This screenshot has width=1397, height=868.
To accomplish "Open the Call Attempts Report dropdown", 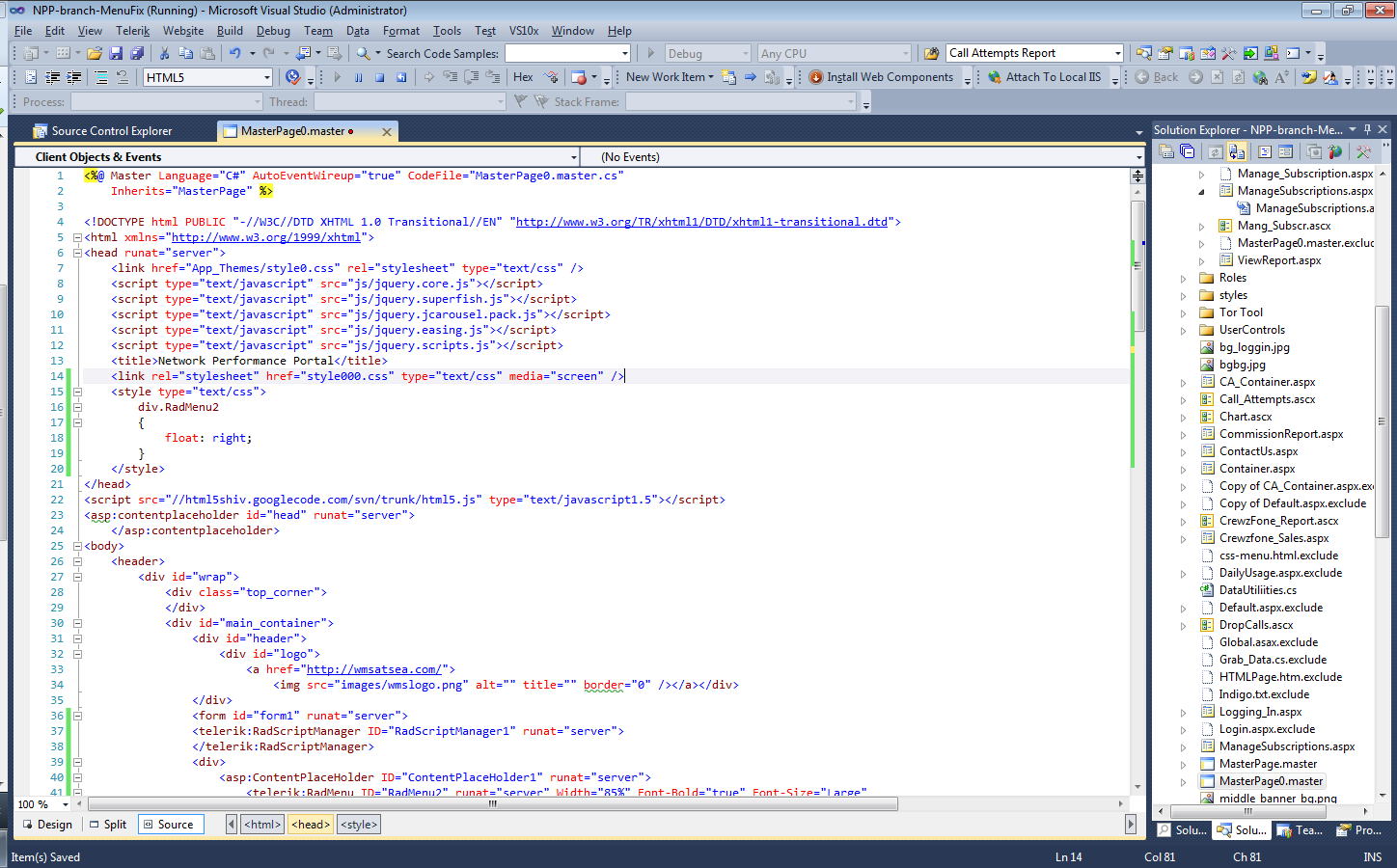I will pyautogui.click(x=1117, y=54).
